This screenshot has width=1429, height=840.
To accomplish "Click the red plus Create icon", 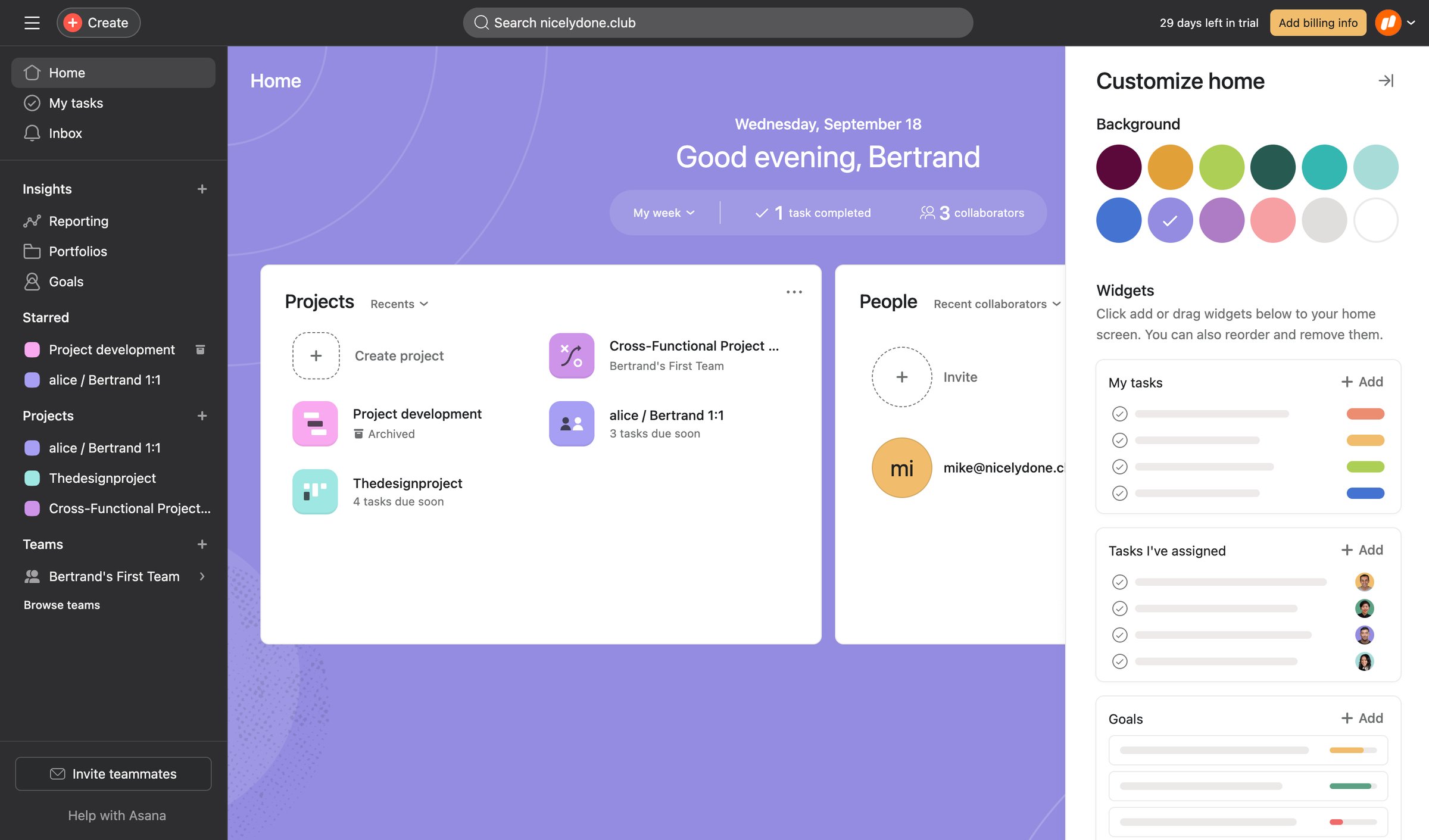I will tap(73, 23).
